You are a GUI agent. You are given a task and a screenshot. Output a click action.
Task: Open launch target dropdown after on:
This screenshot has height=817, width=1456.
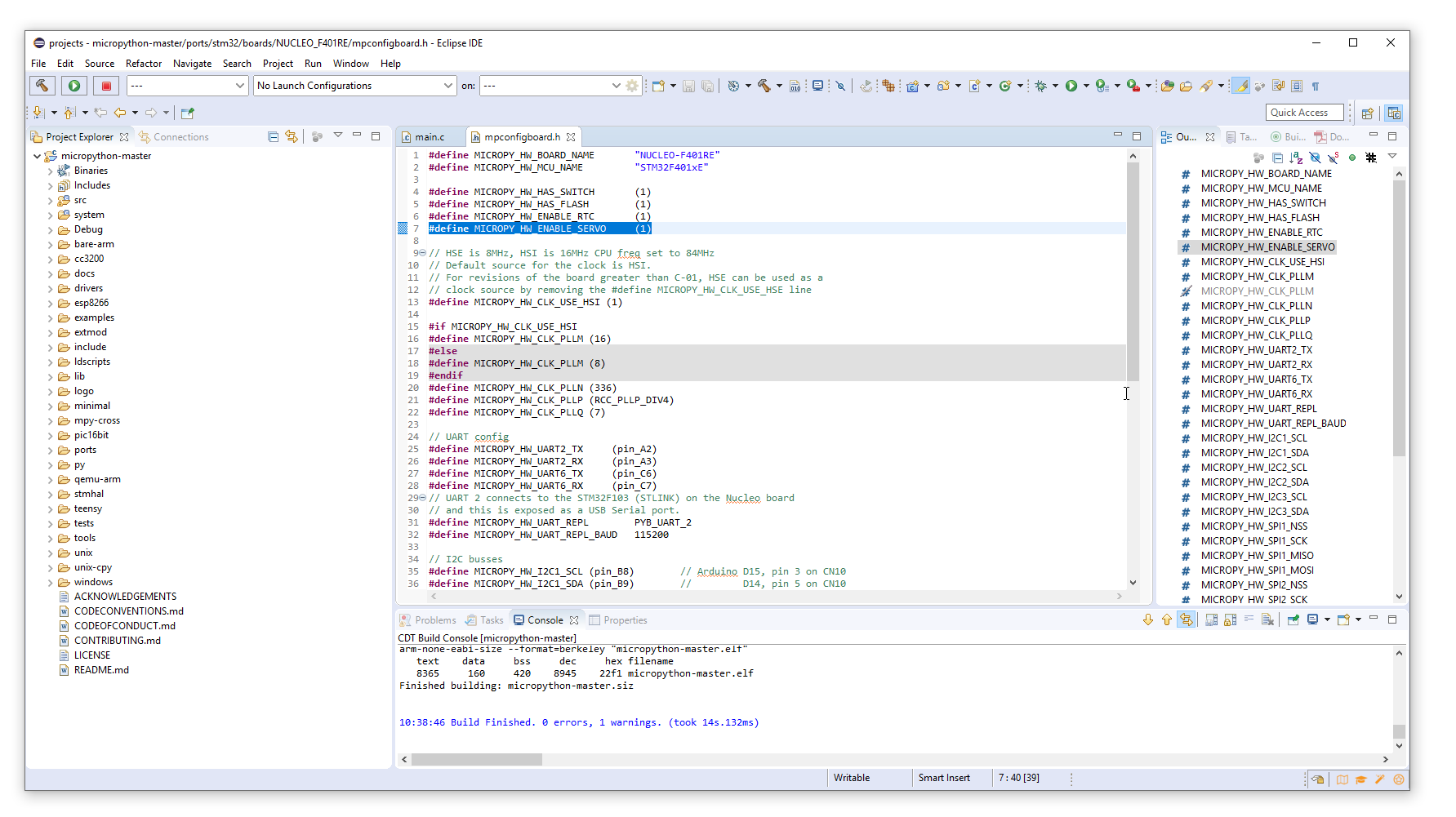(551, 86)
